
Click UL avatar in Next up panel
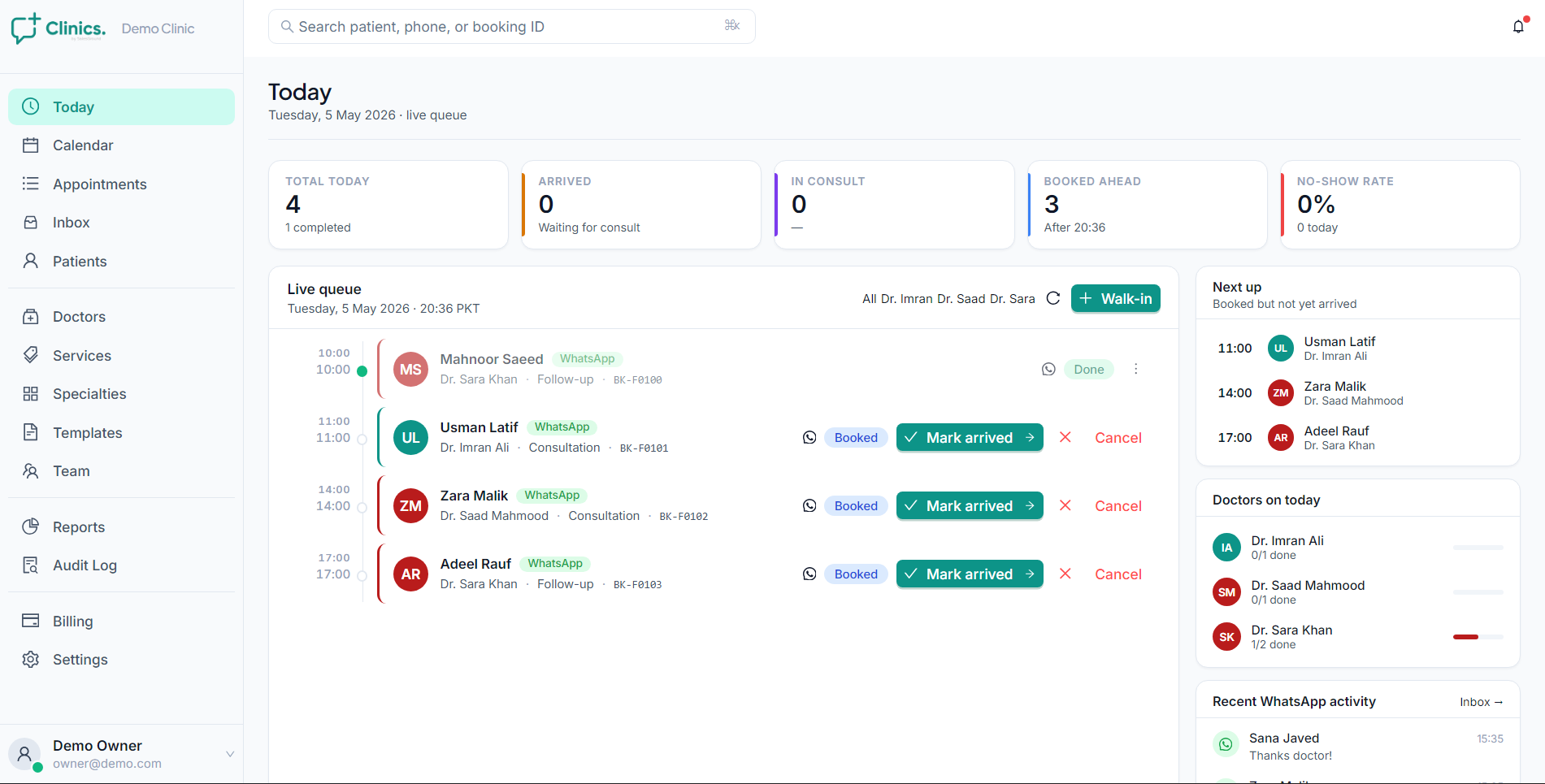tap(1281, 349)
